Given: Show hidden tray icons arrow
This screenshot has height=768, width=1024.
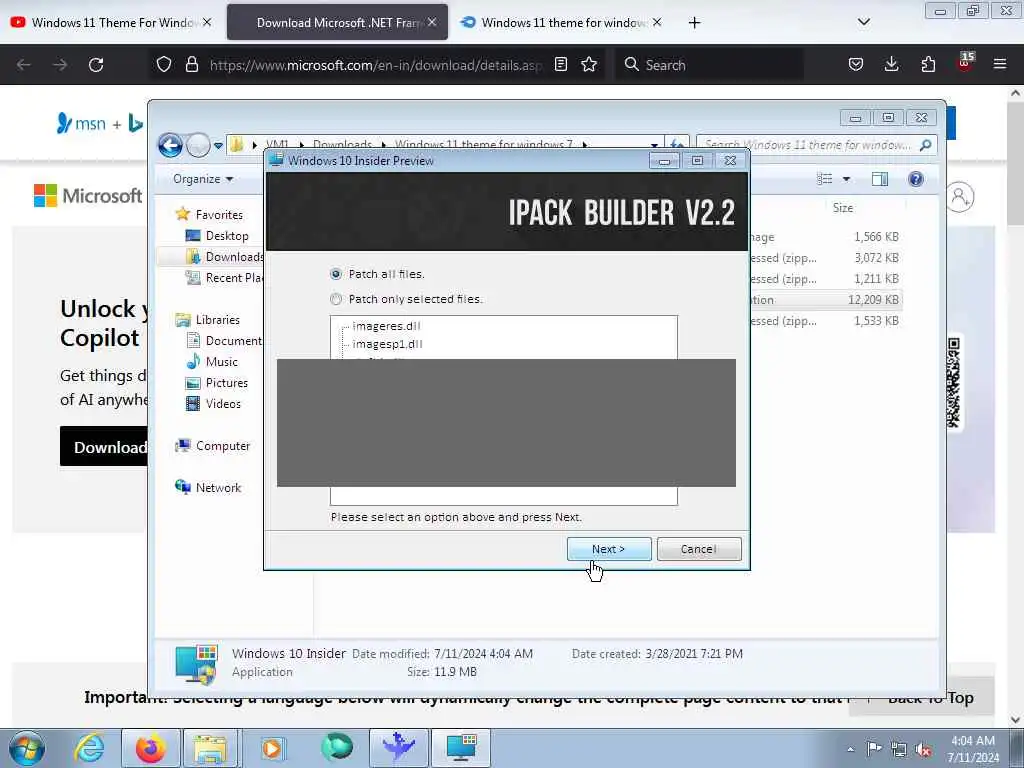Looking at the screenshot, I should 850,749.
